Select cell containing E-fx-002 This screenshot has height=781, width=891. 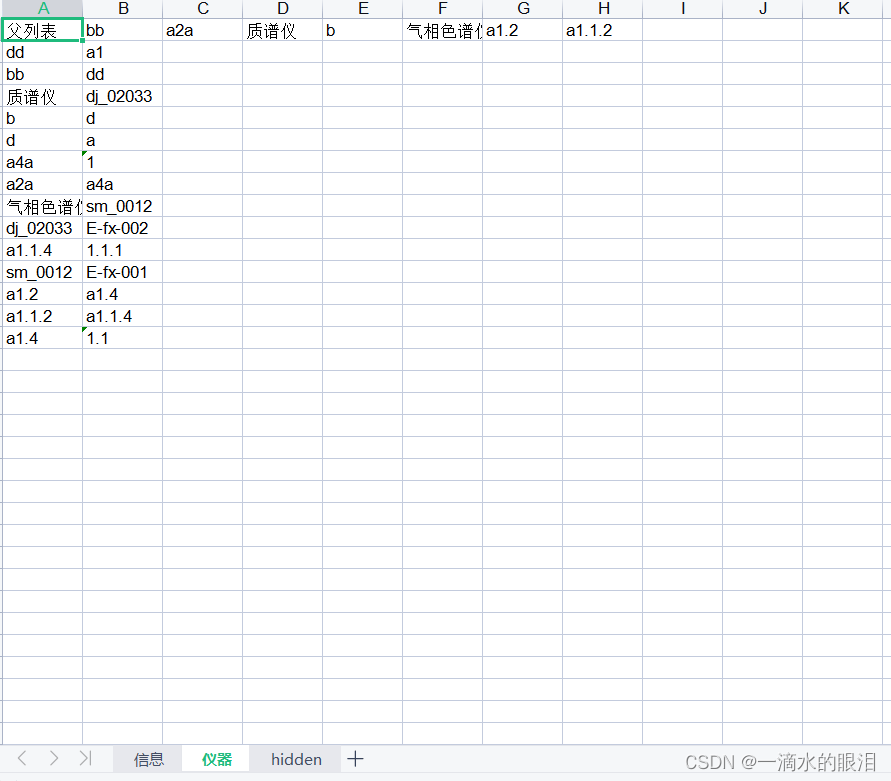[x=122, y=229]
